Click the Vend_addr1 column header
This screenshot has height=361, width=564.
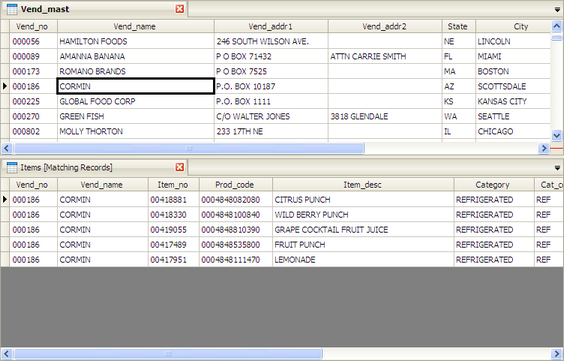click(271, 26)
